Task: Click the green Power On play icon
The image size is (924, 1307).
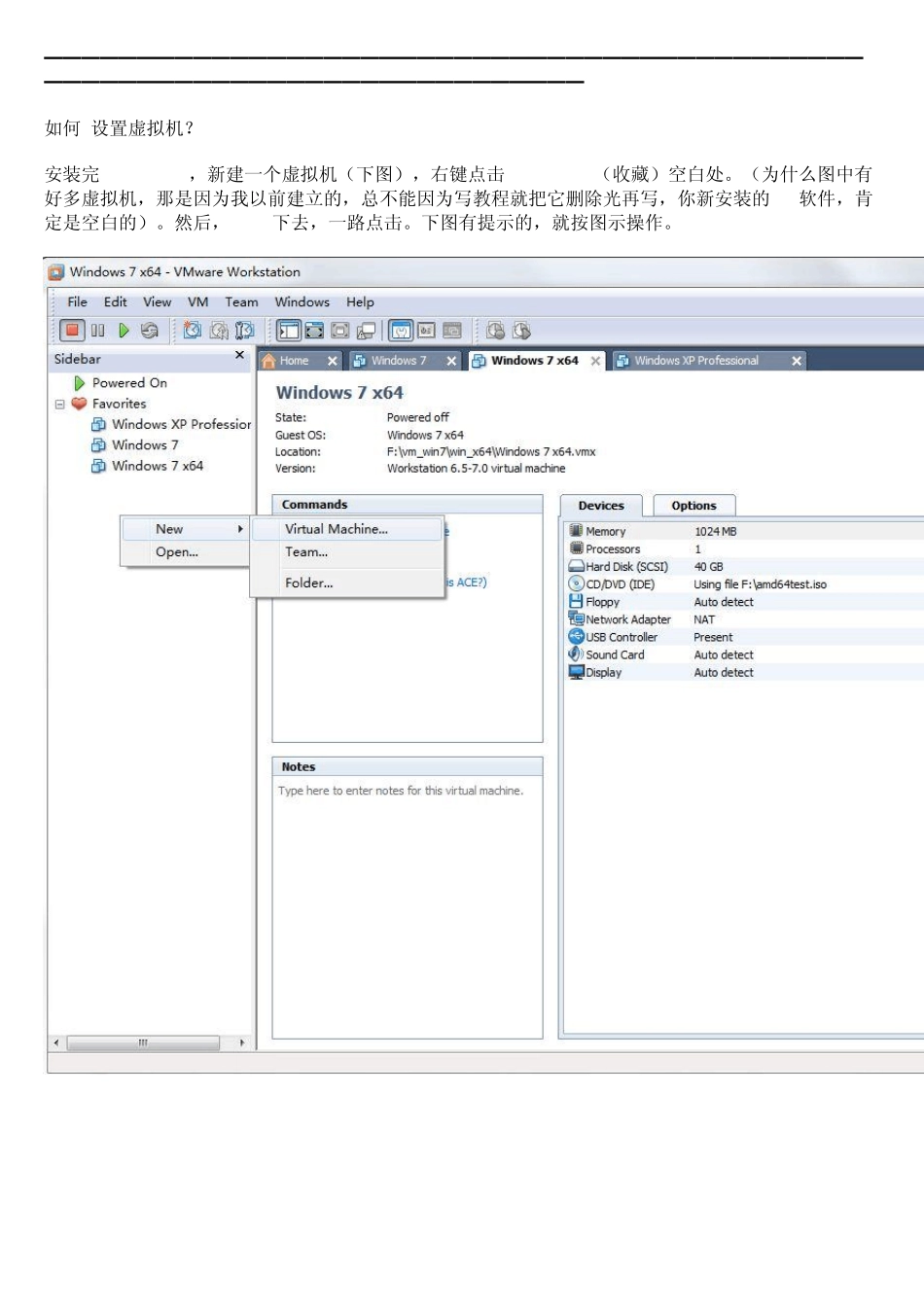Action: (124, 331)
